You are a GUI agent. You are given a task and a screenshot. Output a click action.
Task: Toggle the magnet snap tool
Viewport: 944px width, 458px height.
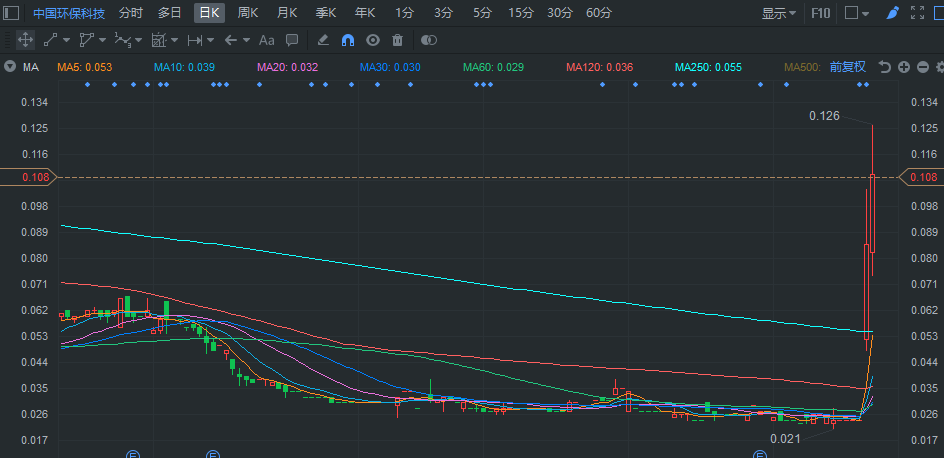[348, 40]
